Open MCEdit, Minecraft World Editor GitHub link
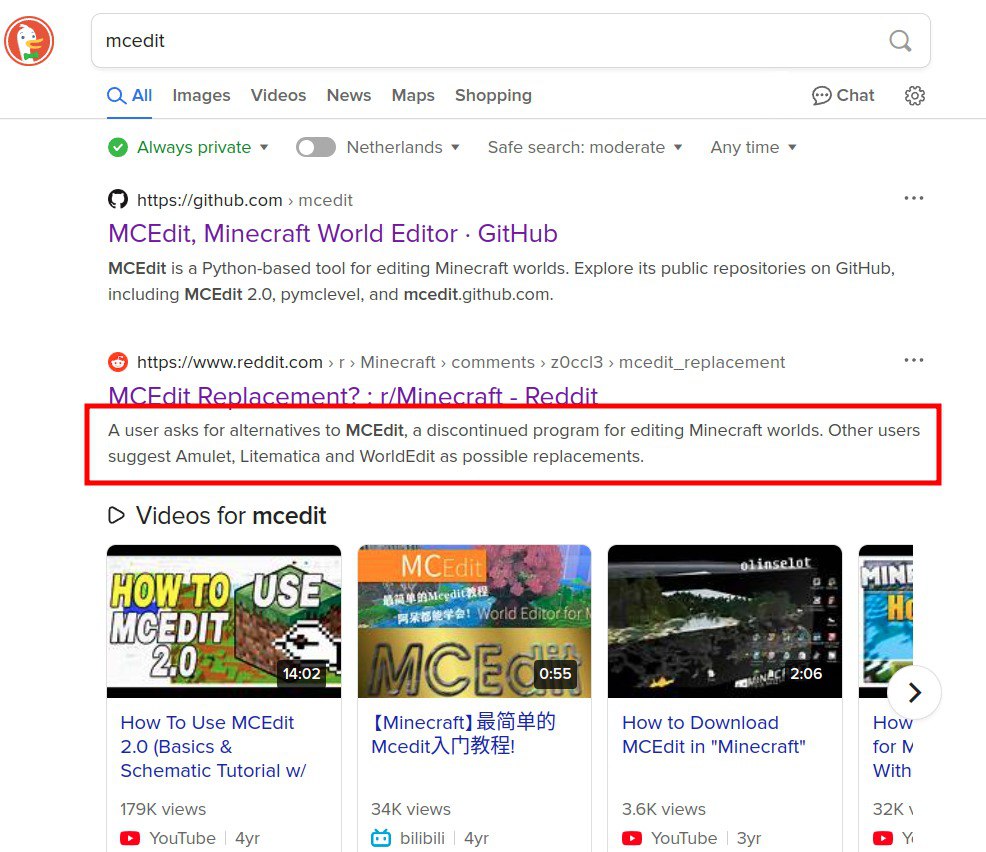This screenshot has height=852, width=986. tap(332, 234)
